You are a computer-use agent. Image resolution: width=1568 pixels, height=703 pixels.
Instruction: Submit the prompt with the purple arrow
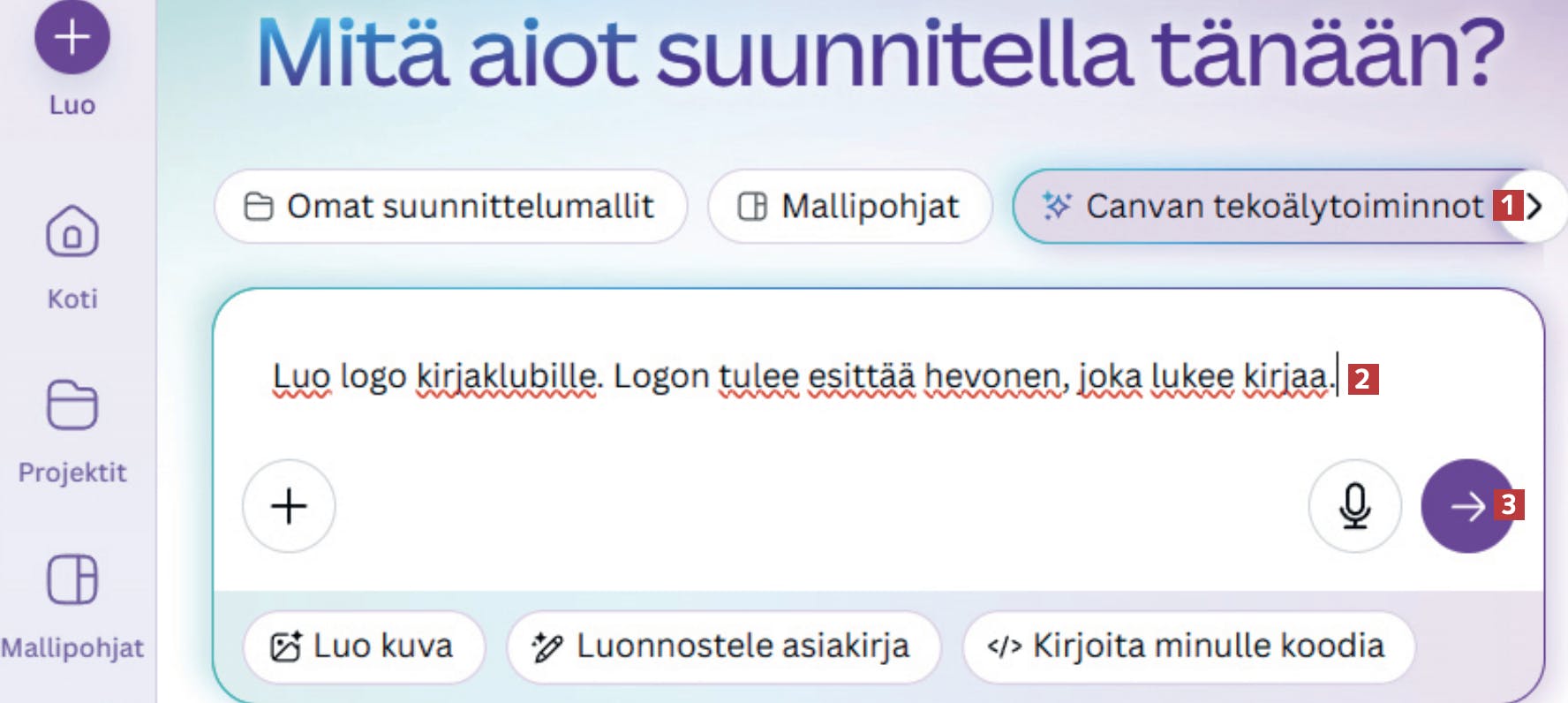tap(1467, 506)
